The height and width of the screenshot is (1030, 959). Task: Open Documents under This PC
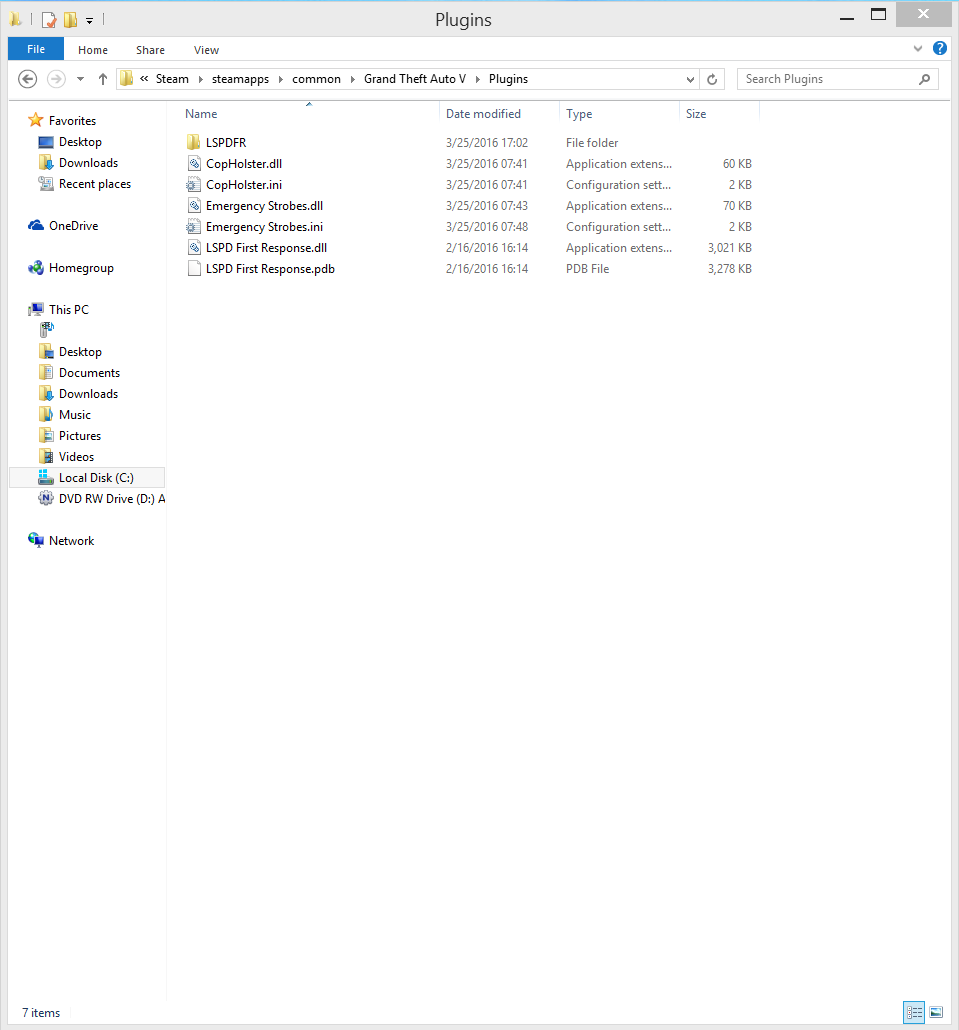coord(89,372)
